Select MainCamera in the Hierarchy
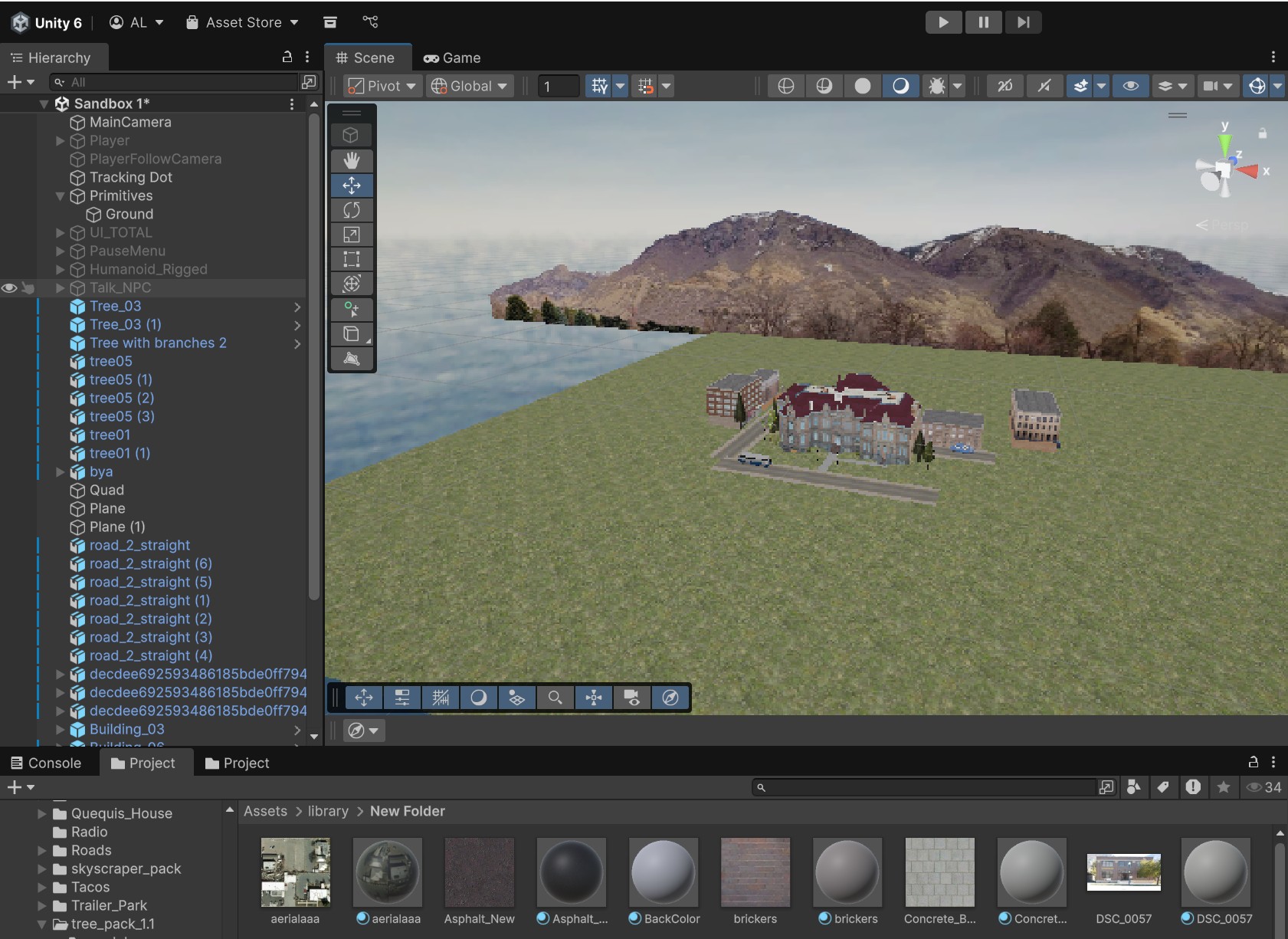Viewport: 1288px width, 939px height. point(130,123)
